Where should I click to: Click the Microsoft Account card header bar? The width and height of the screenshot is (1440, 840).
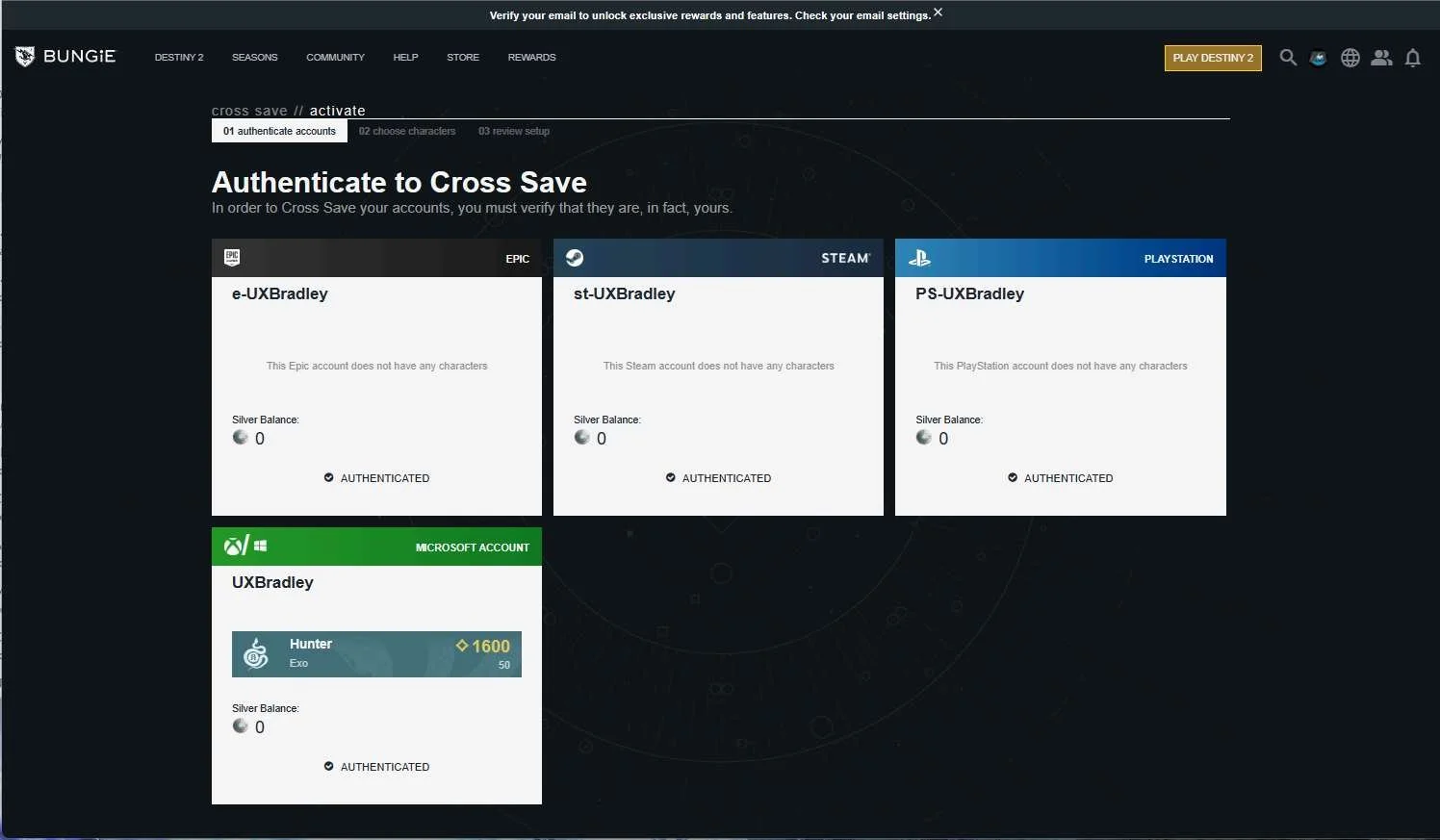tap(376, 547)
